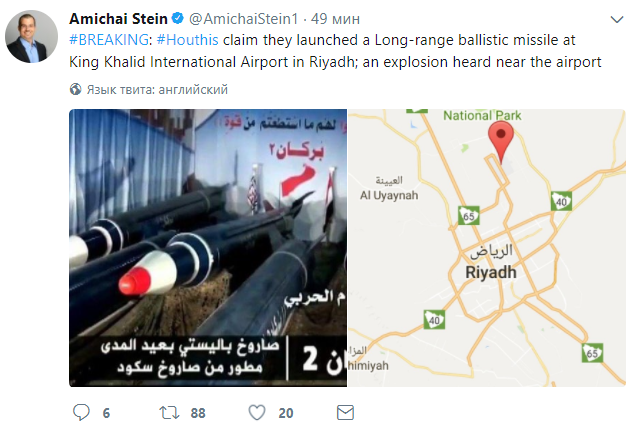Click the reply speech bubble icon

82,412
